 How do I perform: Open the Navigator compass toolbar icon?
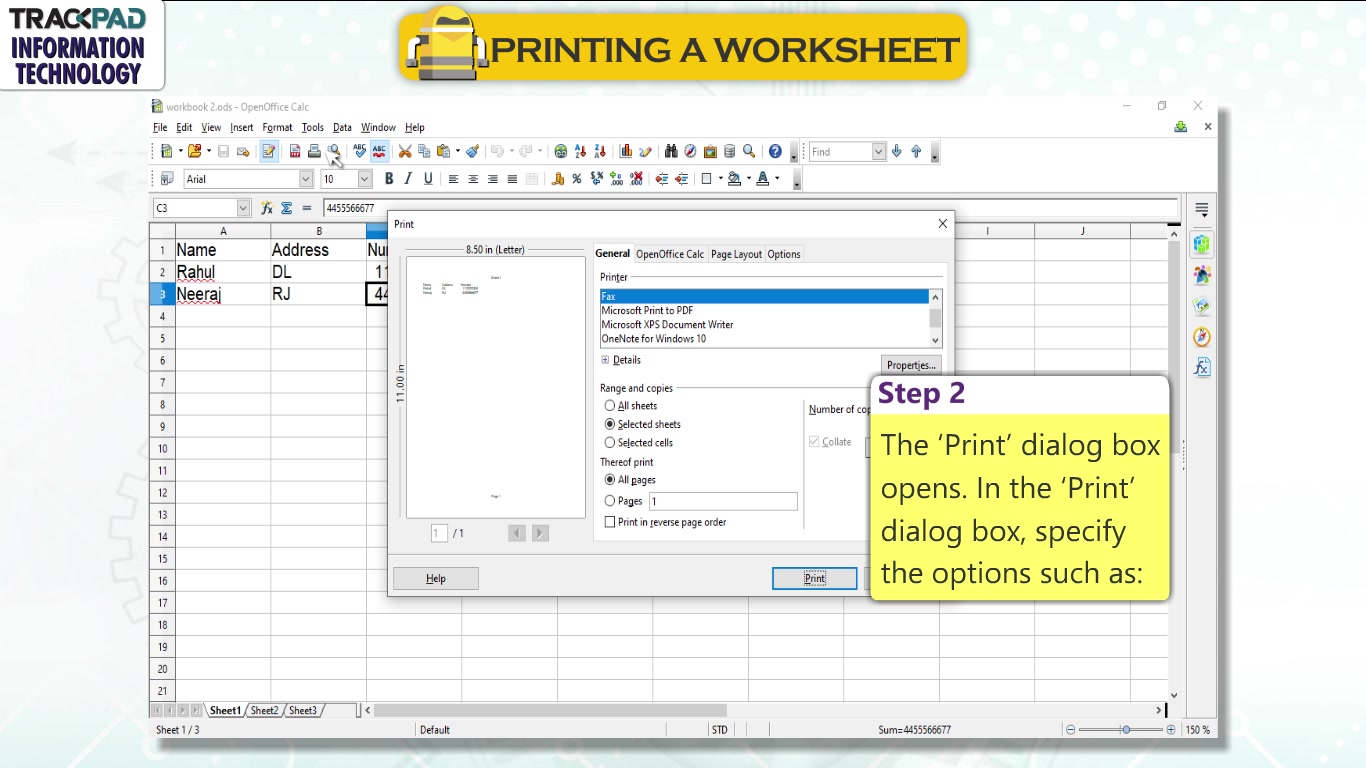(690, 151)
